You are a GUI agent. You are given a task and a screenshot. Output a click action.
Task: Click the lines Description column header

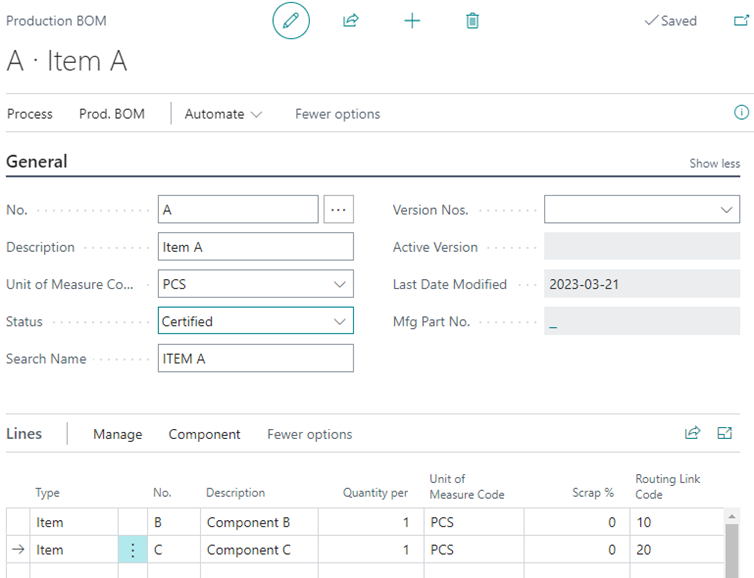236,493
